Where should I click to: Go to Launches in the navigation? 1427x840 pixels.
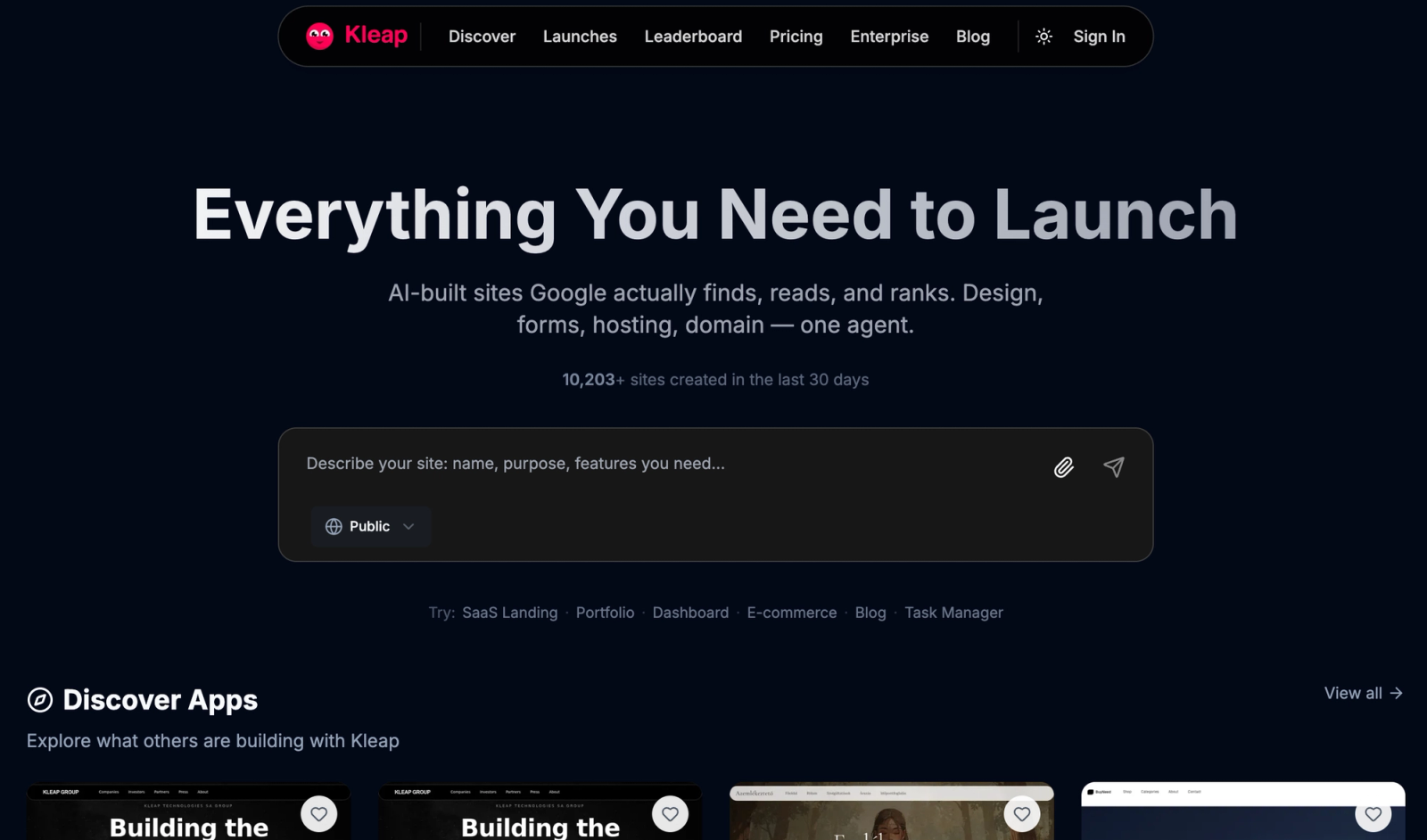click(x=580, y=37)
